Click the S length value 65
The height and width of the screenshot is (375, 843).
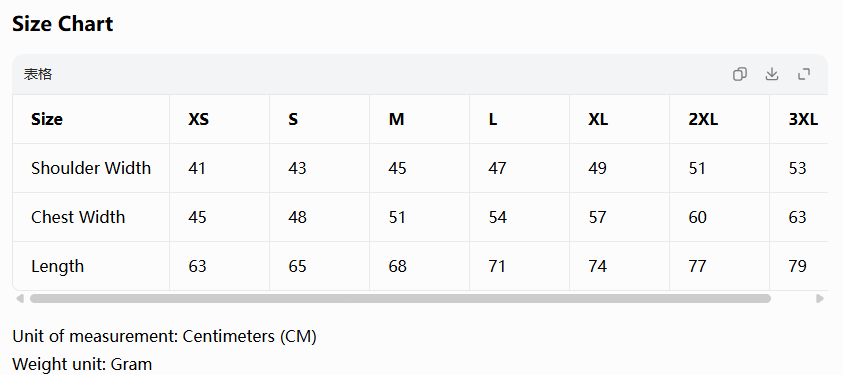pos(297,266)
